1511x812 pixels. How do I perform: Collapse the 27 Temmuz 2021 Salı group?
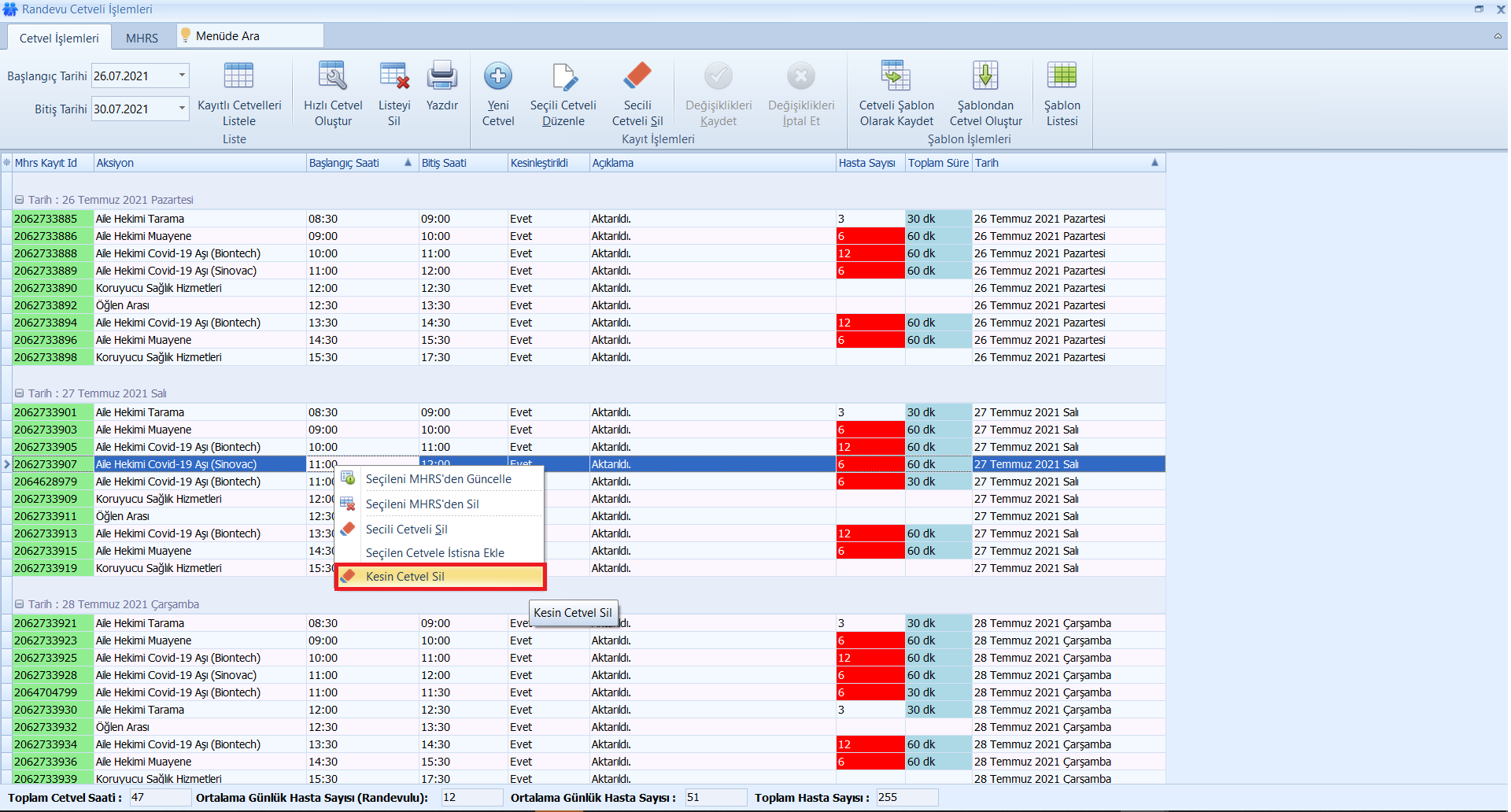tap(20, 393)
